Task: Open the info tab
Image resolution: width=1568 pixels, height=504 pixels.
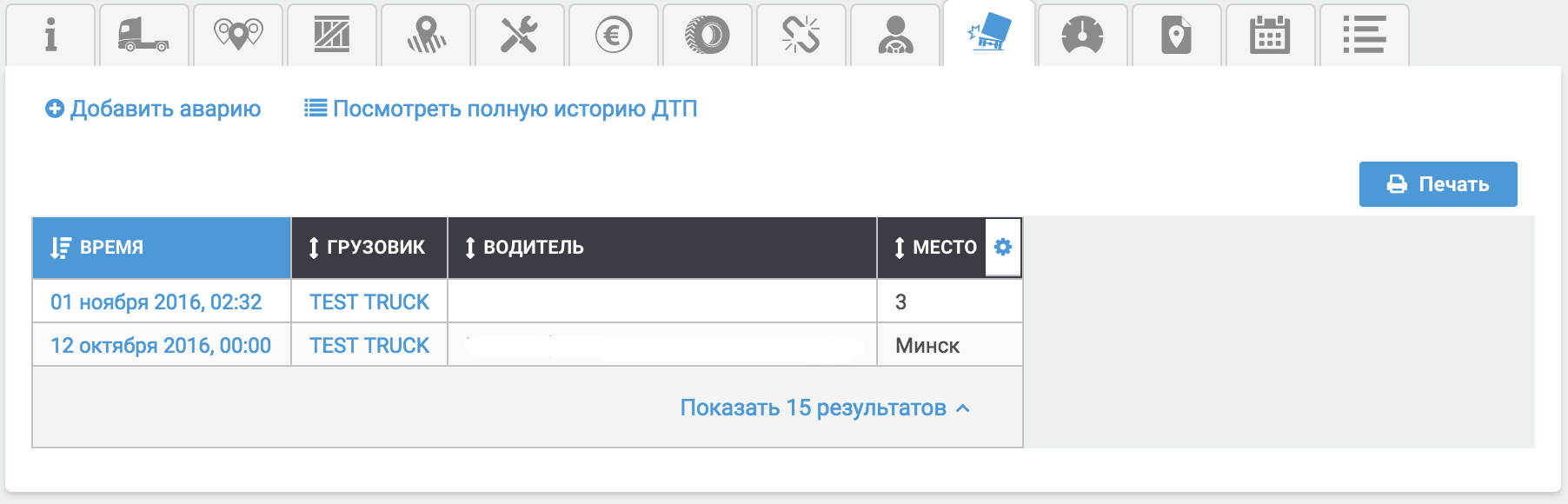Action: (x=50, y=36)
